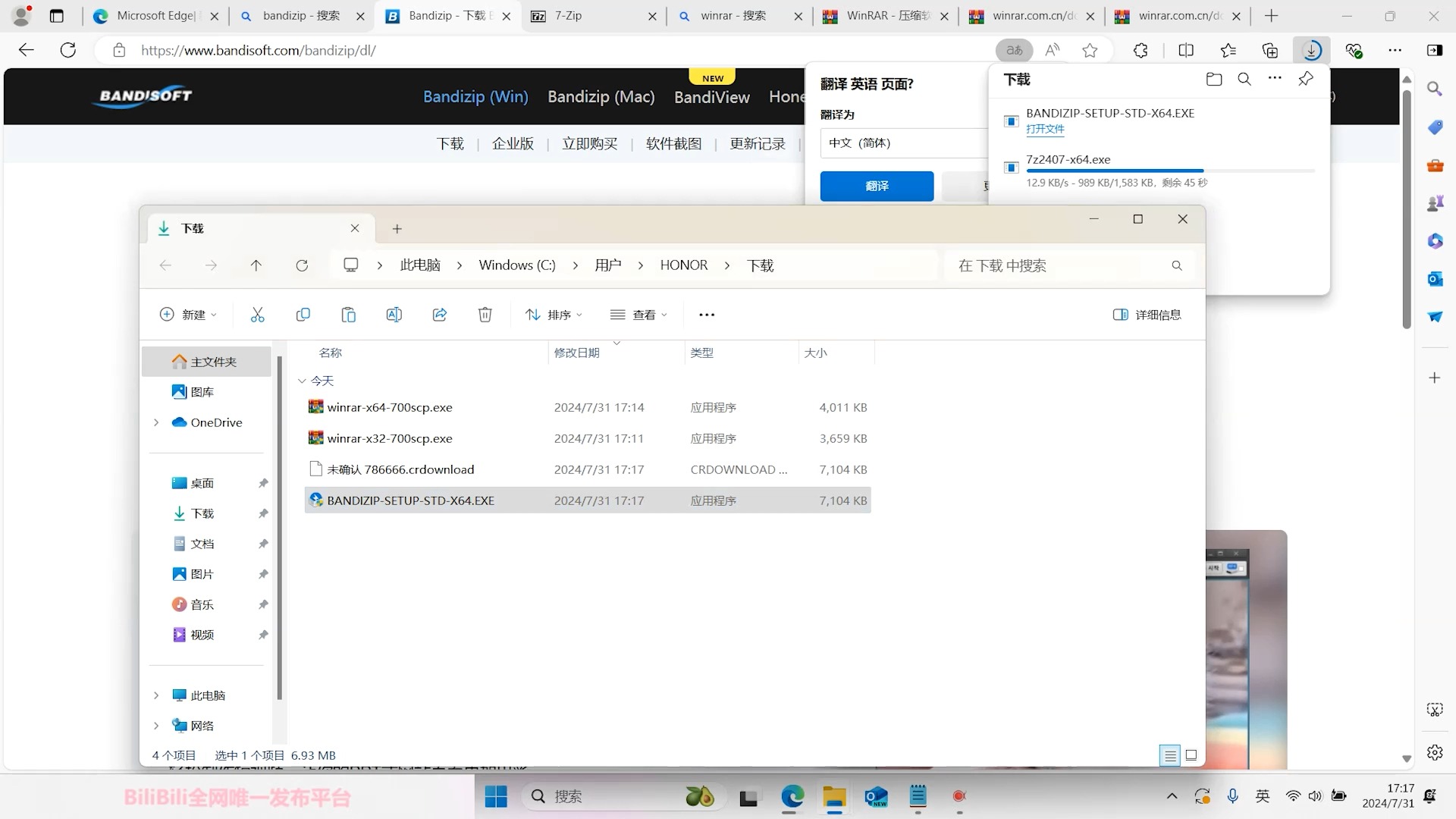This screenshot has height=819, width=1456.
Task: Select 图库 in navigation pane
Action: point(206,392)
